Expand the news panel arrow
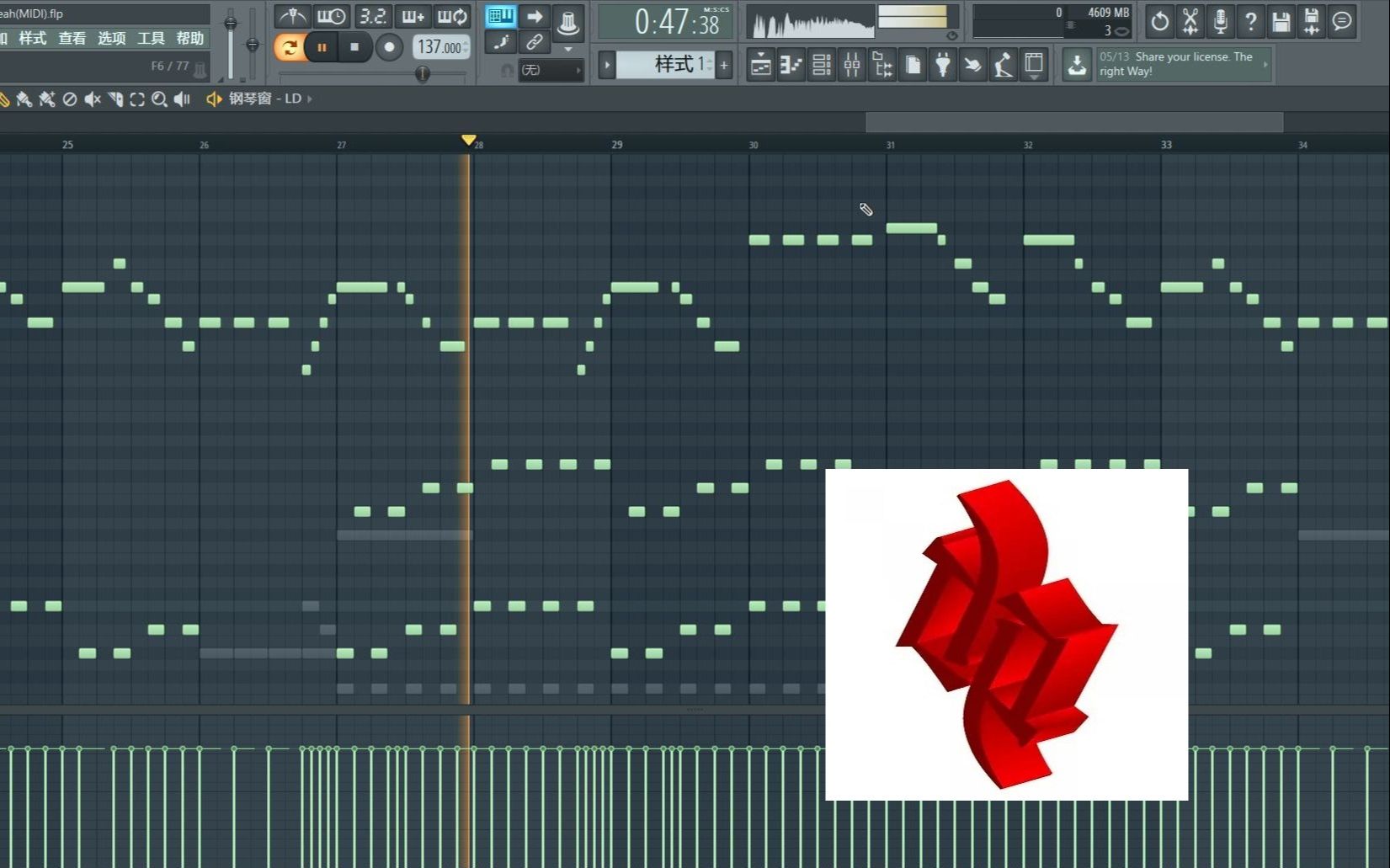 (x=1265, y=64)
